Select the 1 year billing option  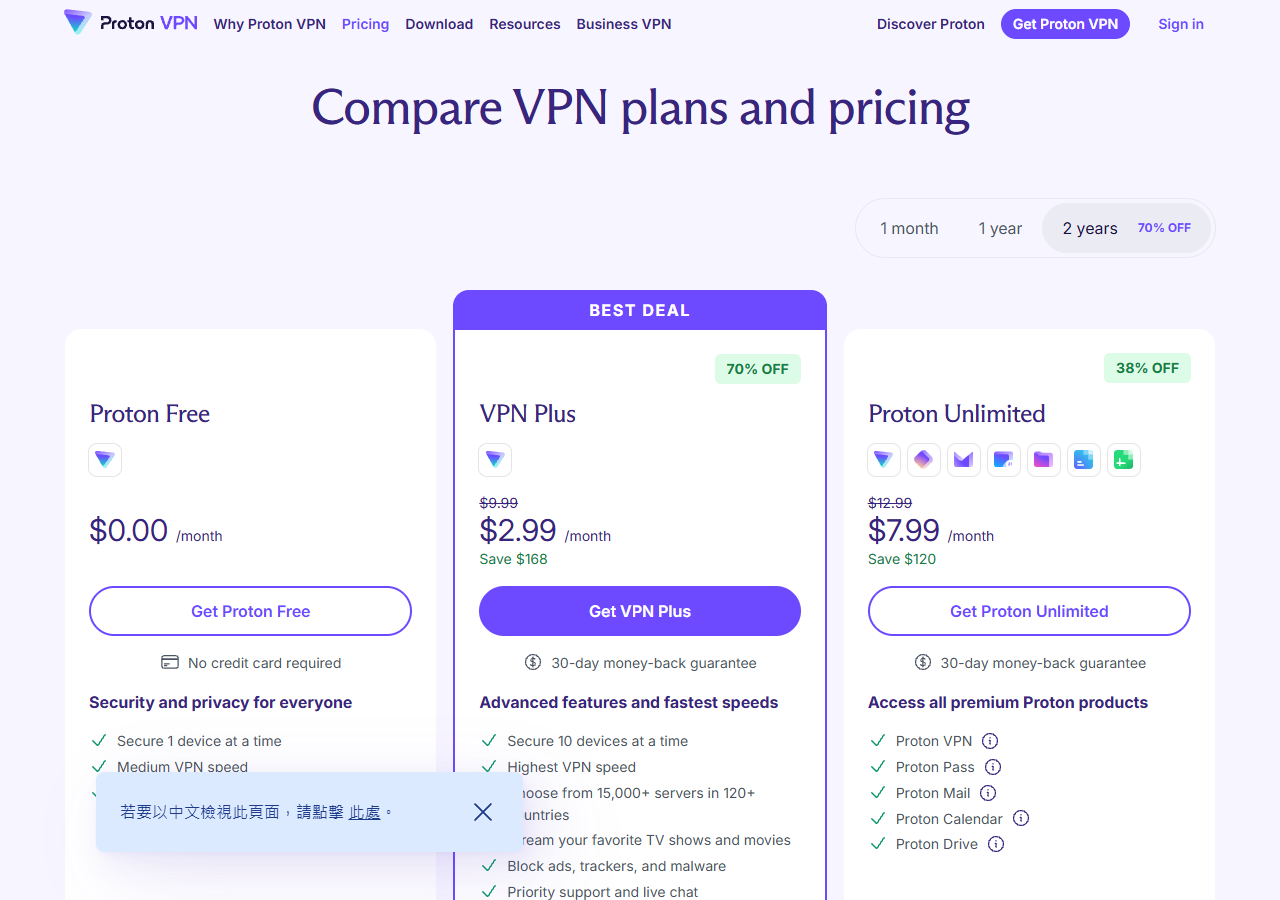pos(999,228)
